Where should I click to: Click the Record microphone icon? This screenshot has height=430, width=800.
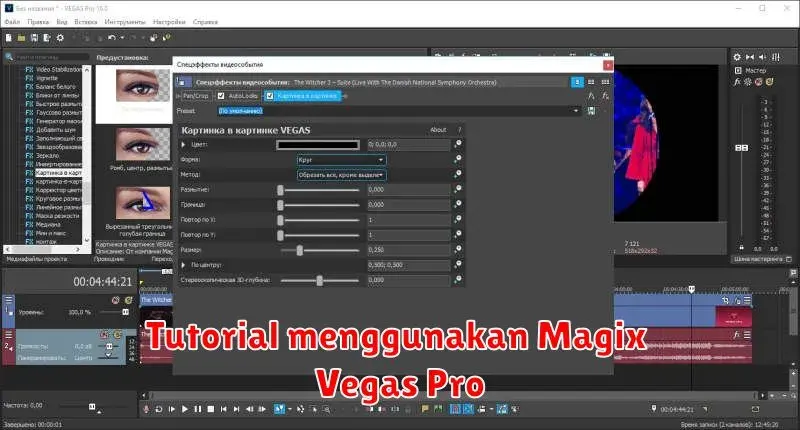146,409
